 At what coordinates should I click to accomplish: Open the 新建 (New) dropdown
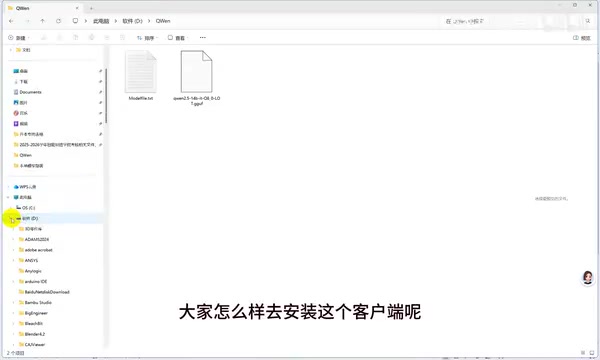18,37
